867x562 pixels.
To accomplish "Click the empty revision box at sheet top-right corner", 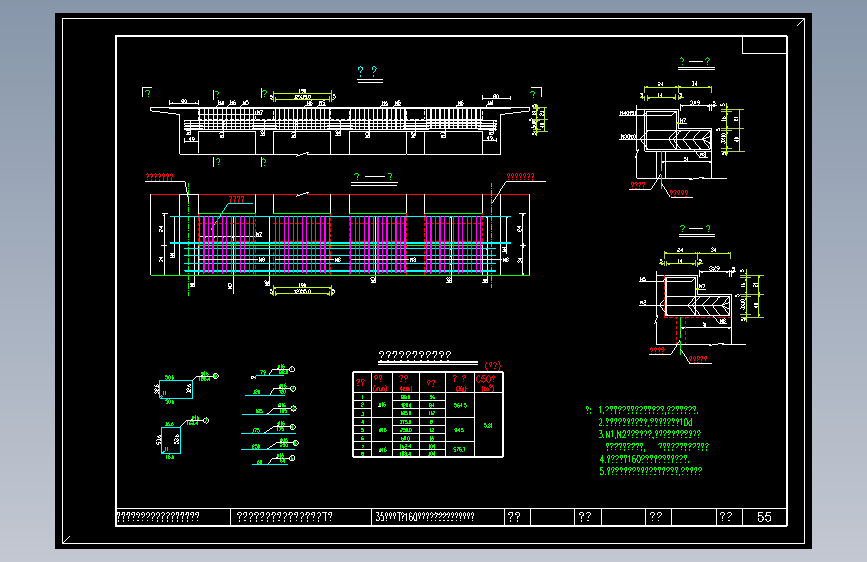I will point(764,45).
